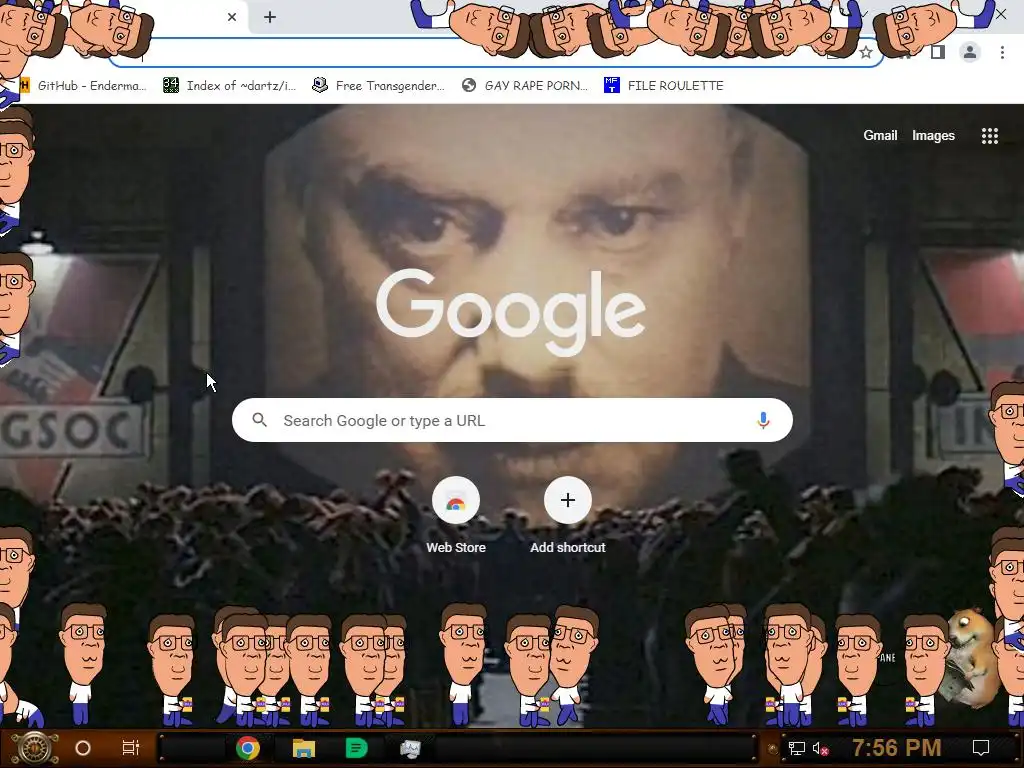
Task: Start voice search with microphone icon
Action: pos(763,420)
